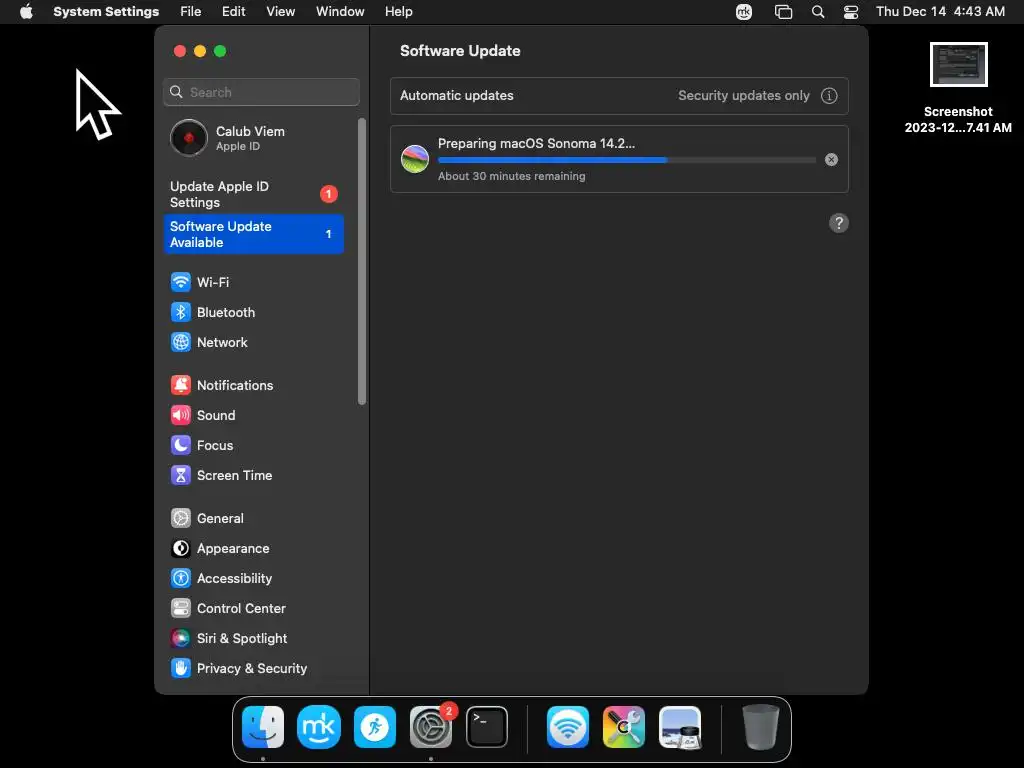Image resolution: width=1024 pixels, height=768 pixels.
Task: Click the date and time in menu bar
Action: (x=940, y=12)
